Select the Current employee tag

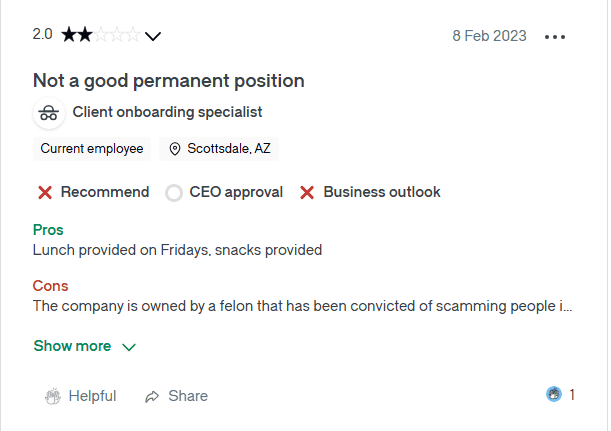pos(92,149)
